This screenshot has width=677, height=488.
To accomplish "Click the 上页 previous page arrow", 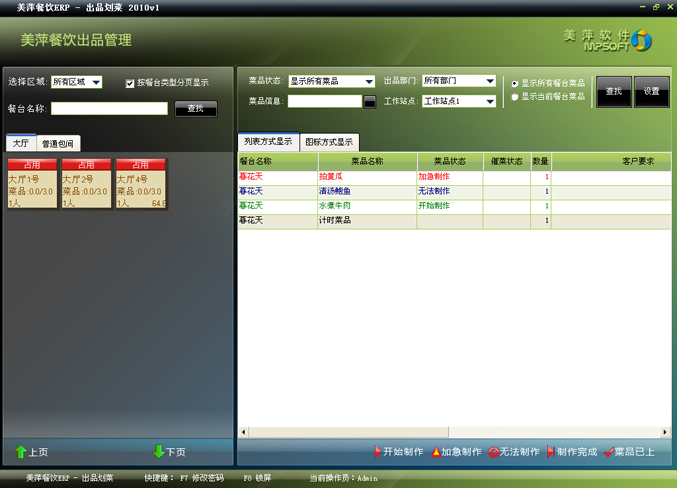I will pyautogui.click(x=21, y=452).
